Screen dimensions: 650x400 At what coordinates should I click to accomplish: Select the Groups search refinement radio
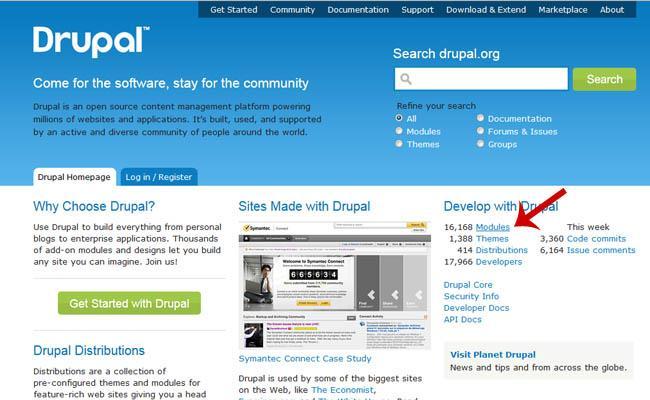tap(480, 144)
